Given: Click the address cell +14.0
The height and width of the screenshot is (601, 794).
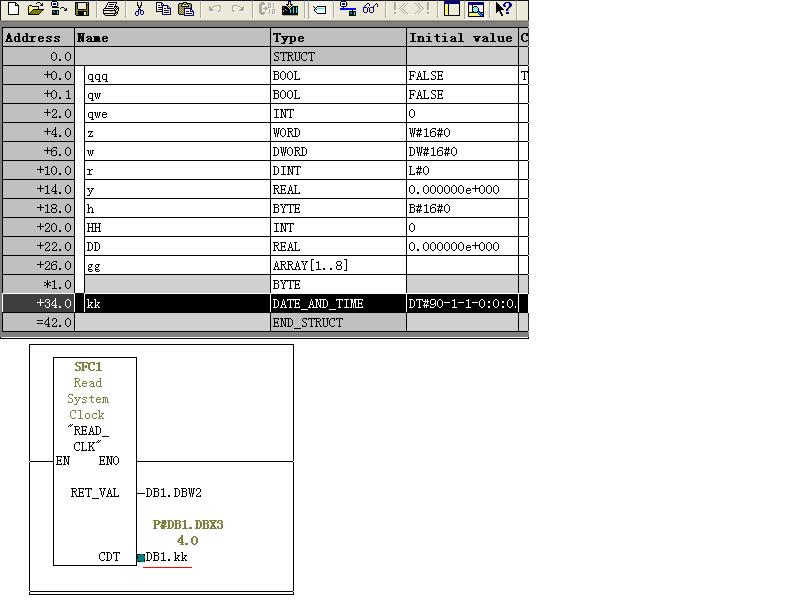Looking at the screenshot, I should click(38, 189).
